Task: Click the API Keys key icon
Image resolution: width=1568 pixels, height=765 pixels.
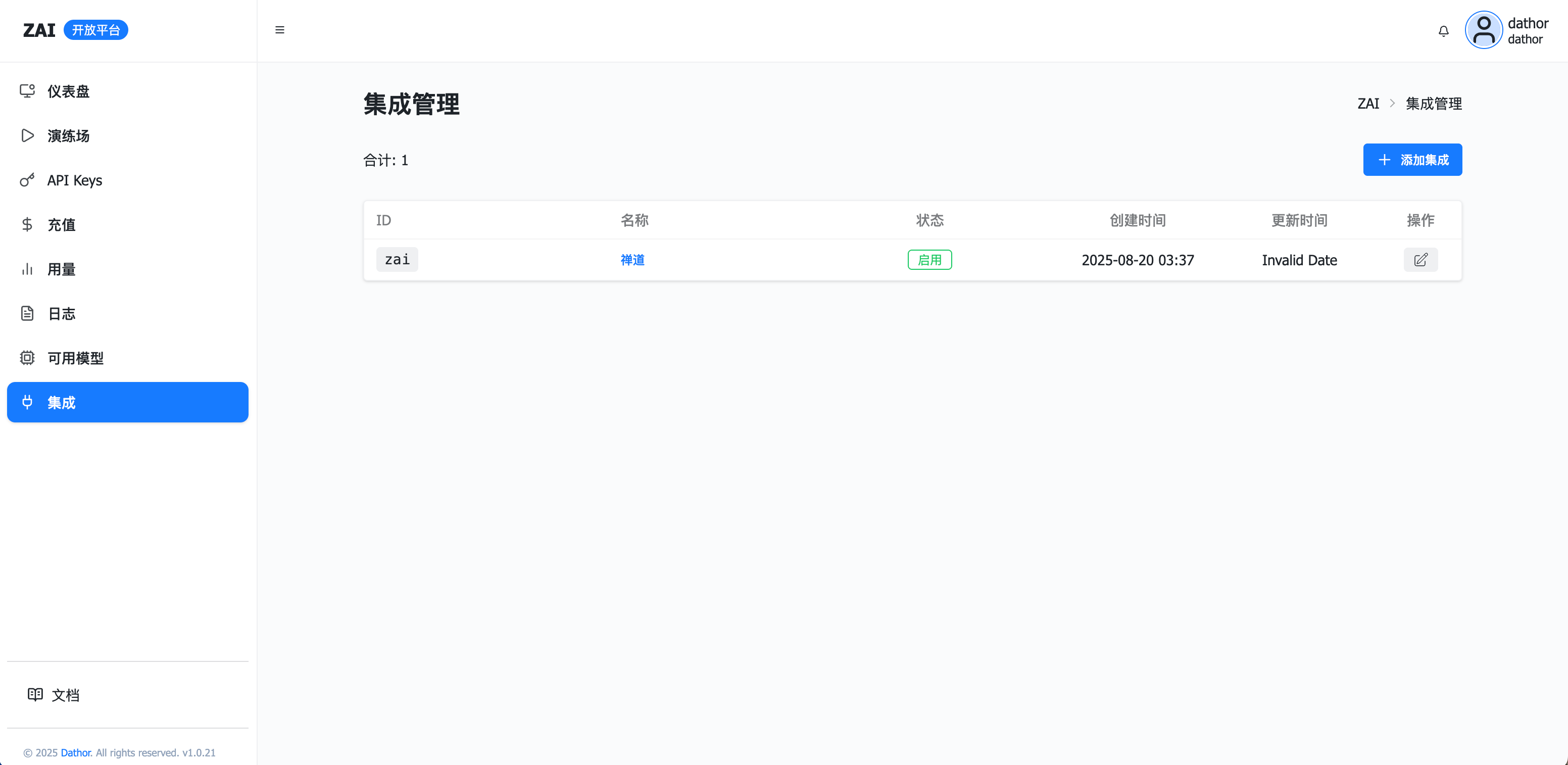Action: click(x=27, y=180)
